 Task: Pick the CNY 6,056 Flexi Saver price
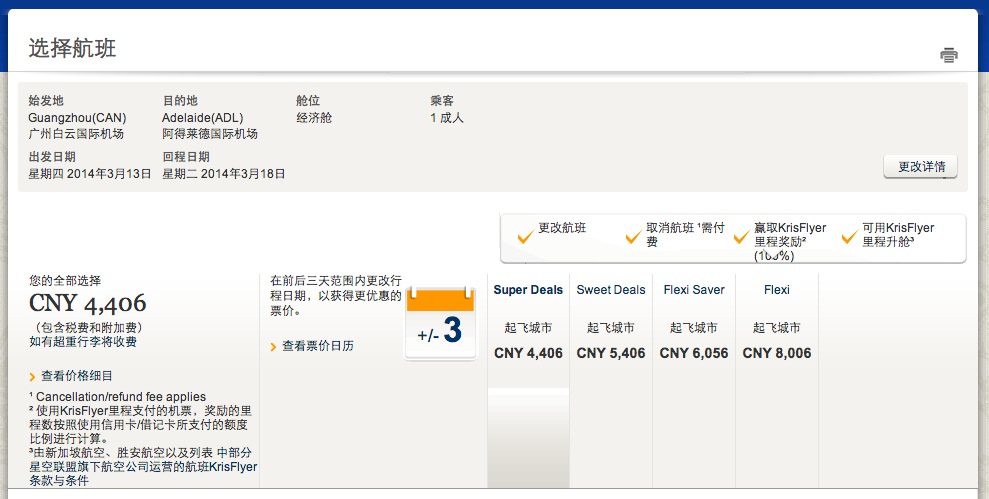tap(694, 353)
